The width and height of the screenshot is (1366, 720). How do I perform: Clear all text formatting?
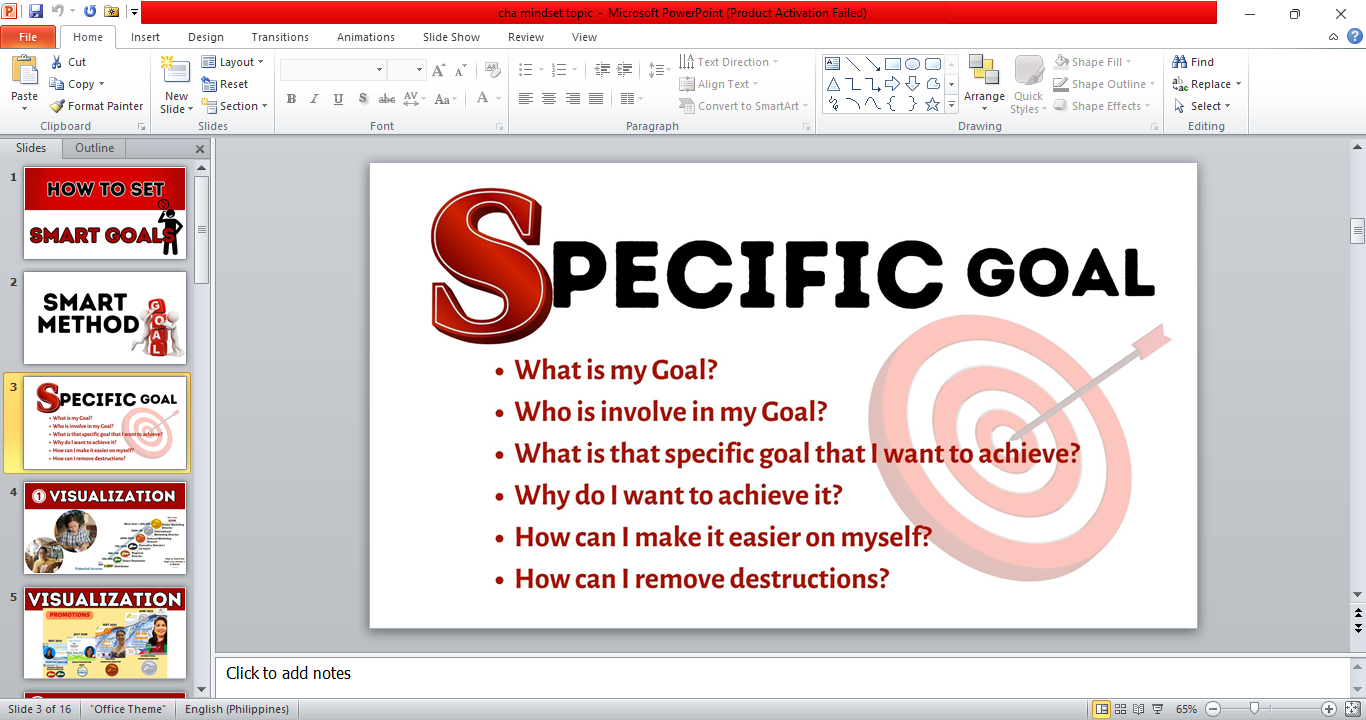(x=492, y=70)
